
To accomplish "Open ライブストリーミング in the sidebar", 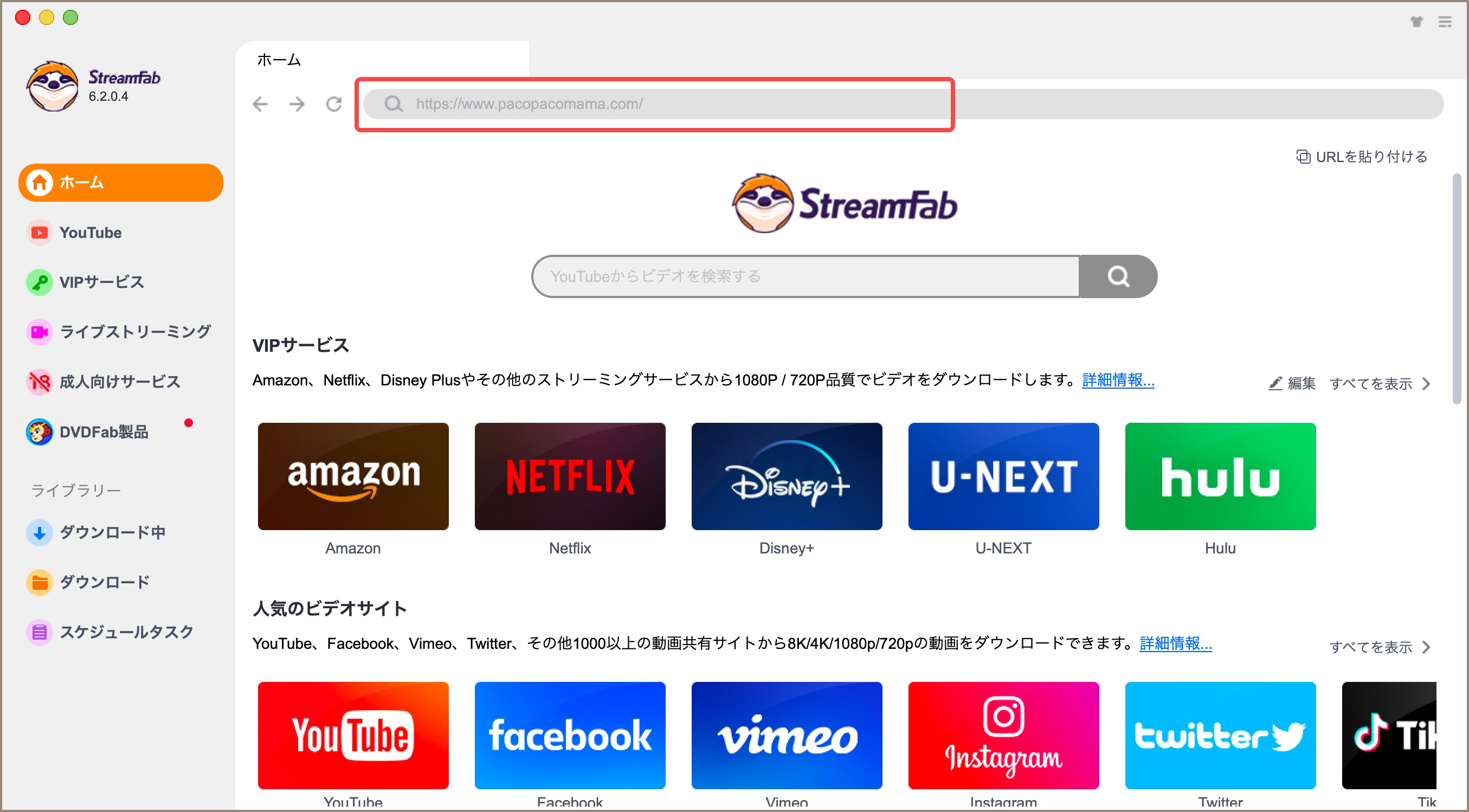I will [x=119, y=332].
